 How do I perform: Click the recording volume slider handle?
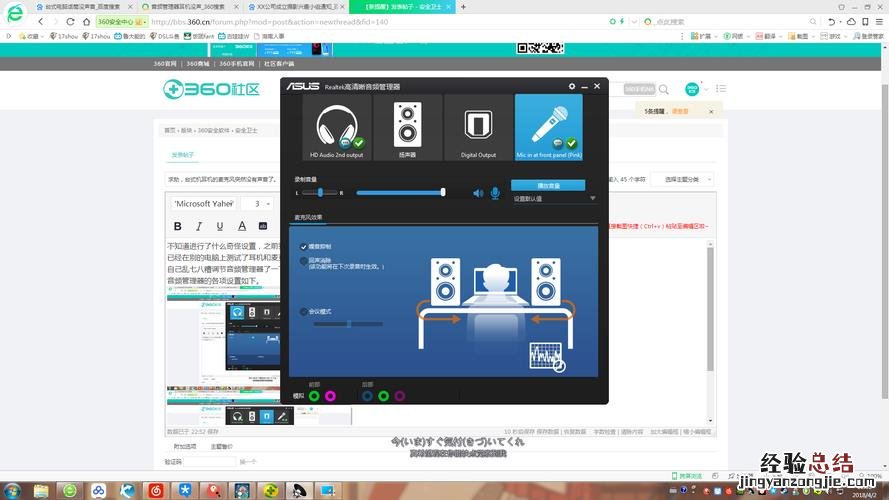(443, 192)
